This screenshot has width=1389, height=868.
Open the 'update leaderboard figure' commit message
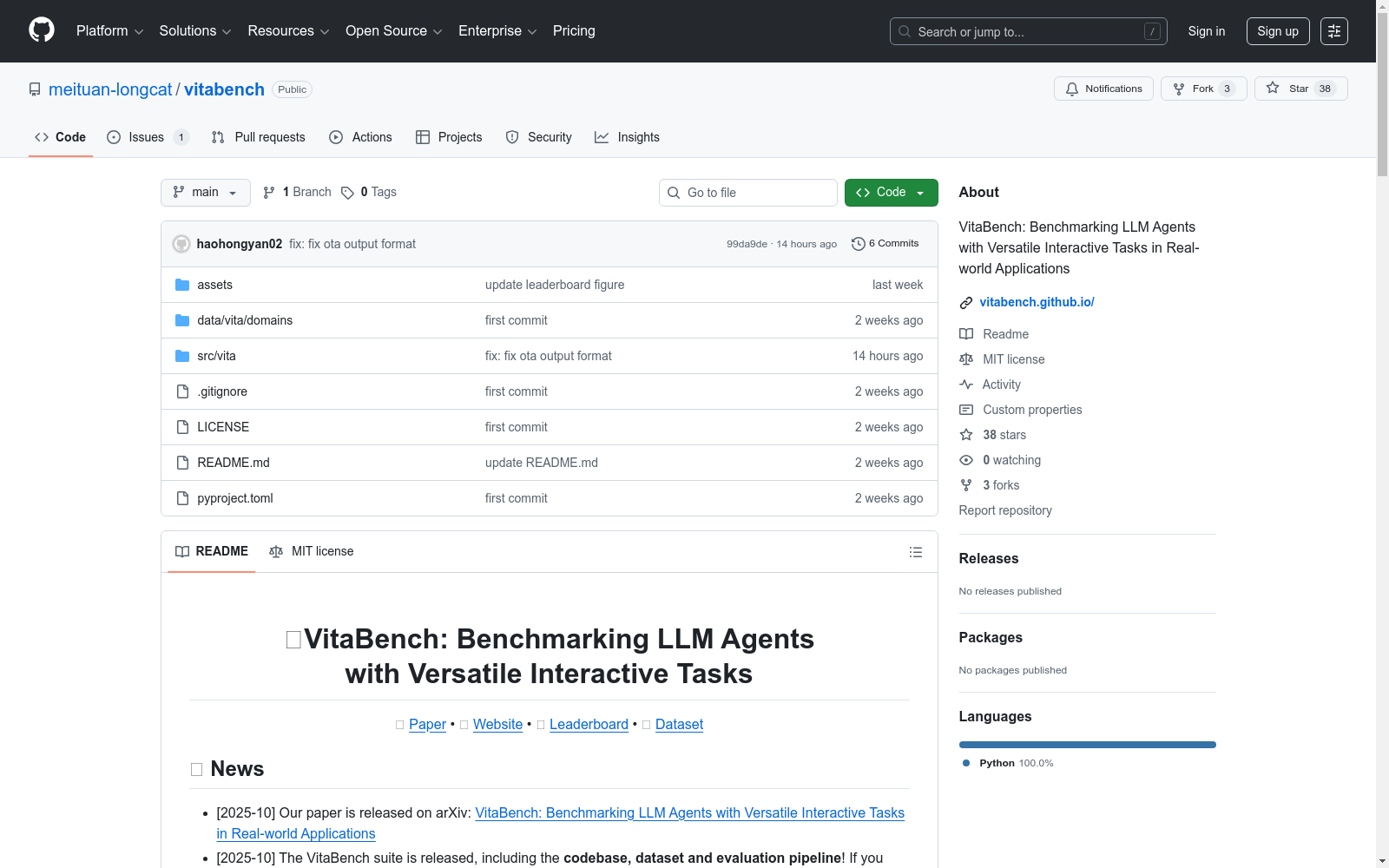coord(555,285)
